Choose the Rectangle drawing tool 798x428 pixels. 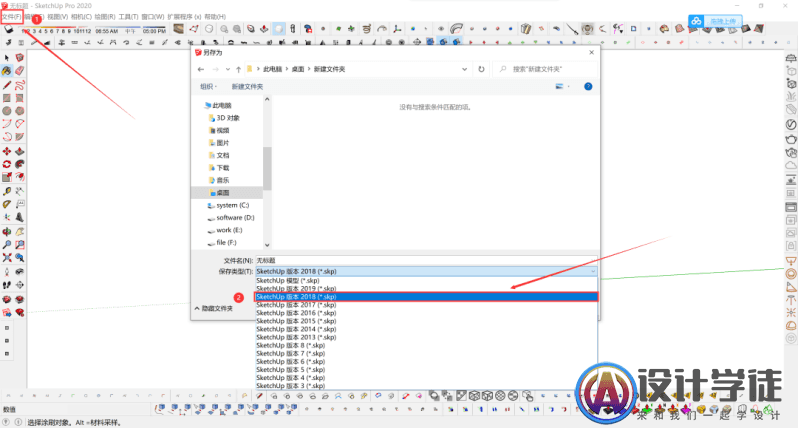pyautogui.click(x=7, y=98)
